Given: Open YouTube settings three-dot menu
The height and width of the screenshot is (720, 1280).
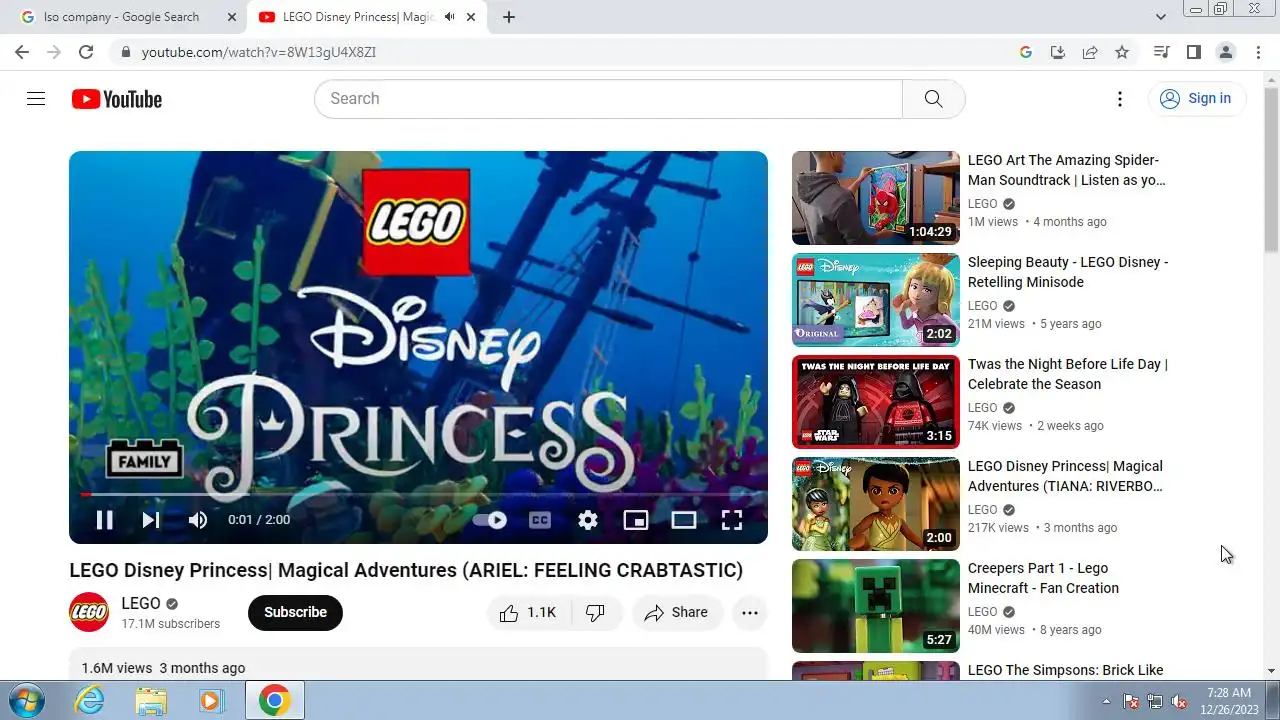Looking at the screenshot, I should (x=1120, y=98).
